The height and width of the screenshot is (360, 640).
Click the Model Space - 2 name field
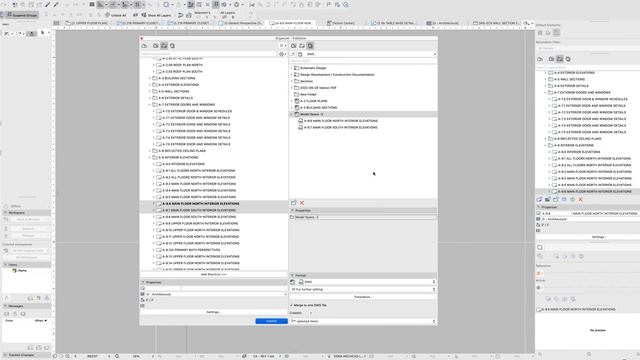pyautogui.click(x=365, y=217)
